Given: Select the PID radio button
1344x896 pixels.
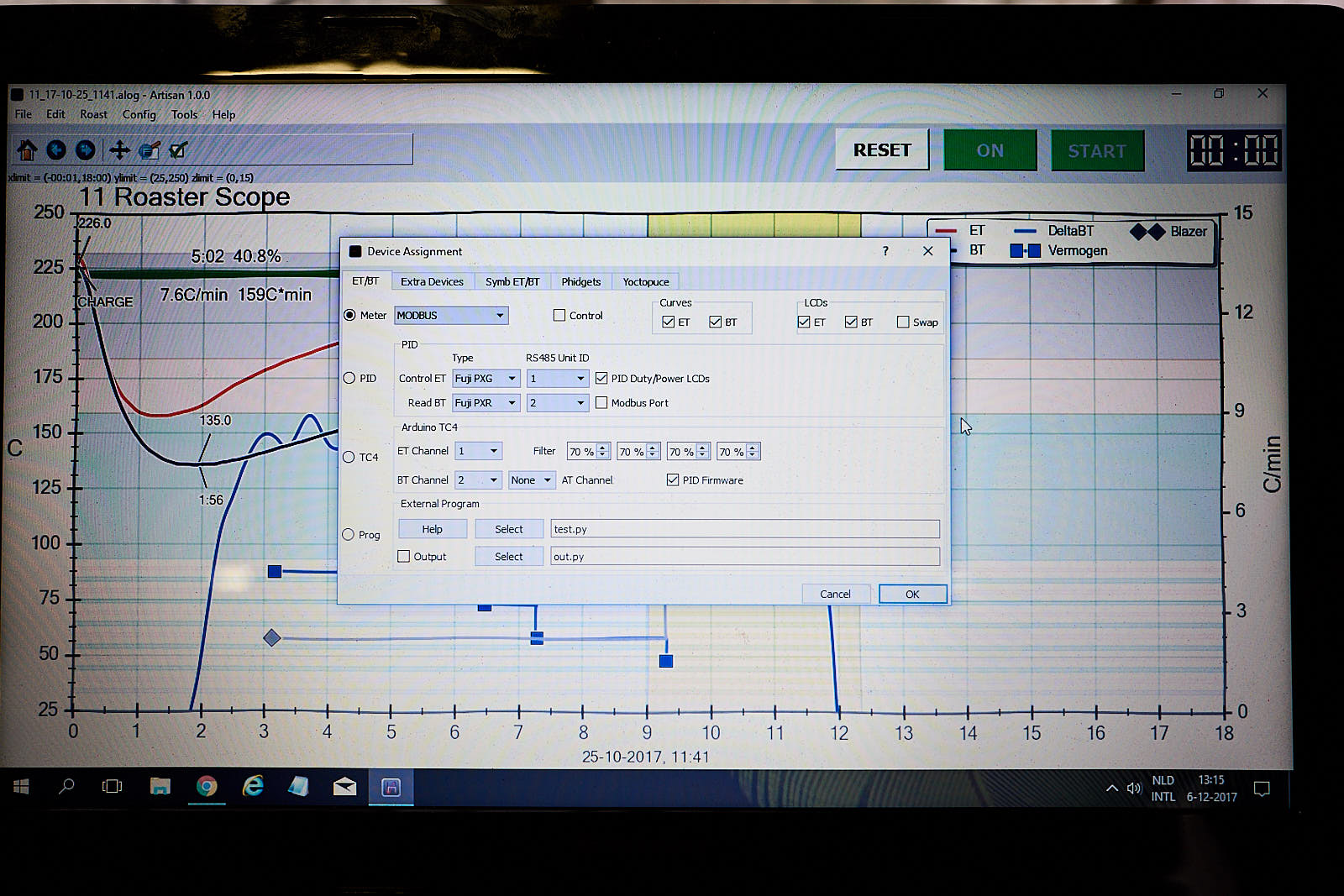Looking at the screenshot, I should point(349,378).
